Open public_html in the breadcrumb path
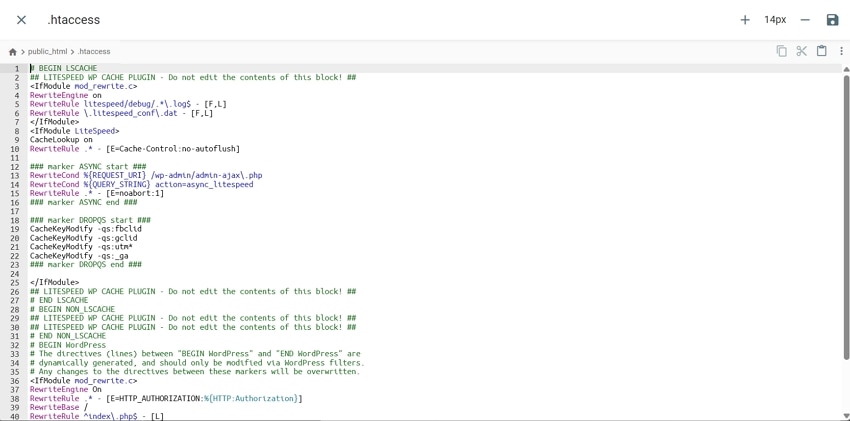850x421 pixels. [x=48, y=51]
